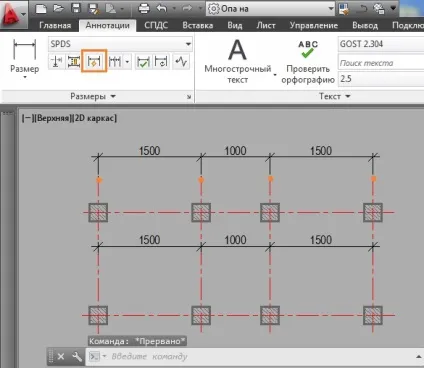Click Проверить орфографию spell check button
The width and height of the screenshot is (424, 368).
[x=308, y=62]
